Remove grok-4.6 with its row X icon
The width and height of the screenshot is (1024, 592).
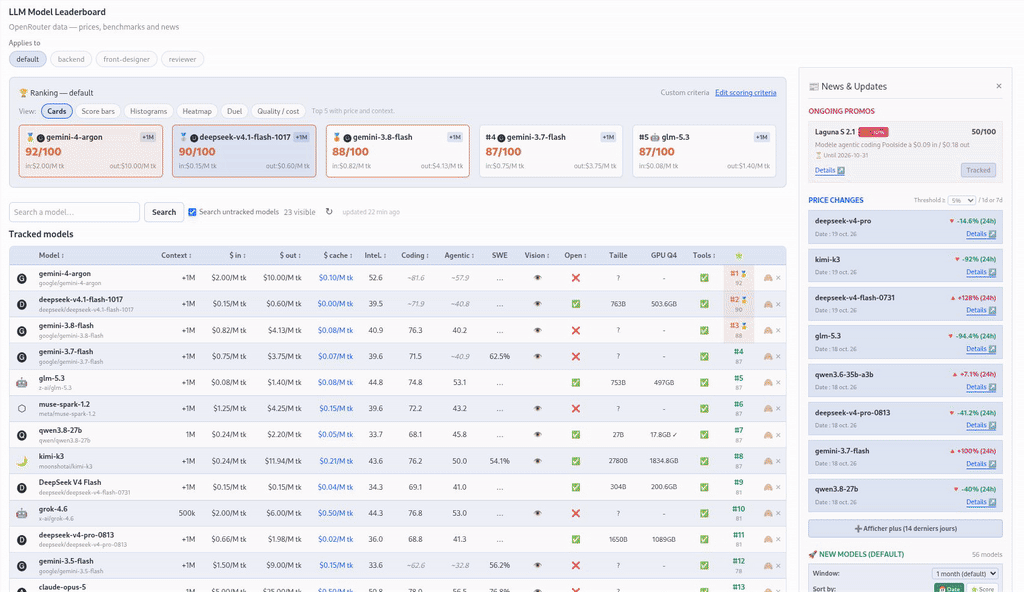coord(778,513)
